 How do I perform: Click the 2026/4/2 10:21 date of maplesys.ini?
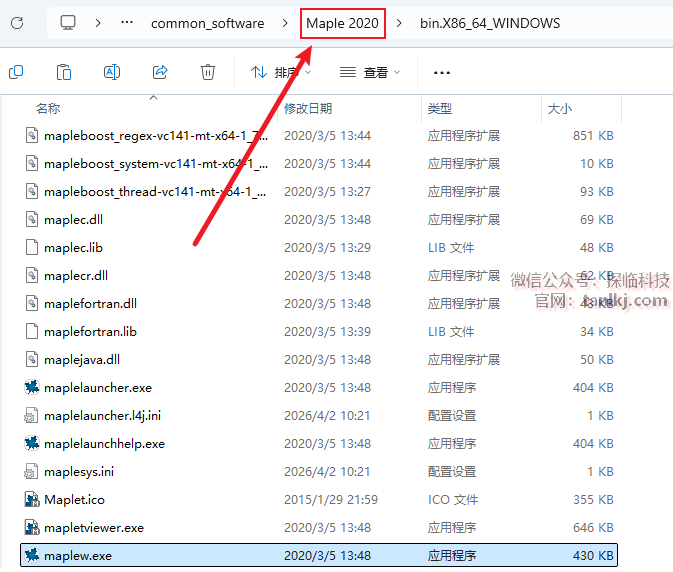pyautogui.click(x=327, y=472)
